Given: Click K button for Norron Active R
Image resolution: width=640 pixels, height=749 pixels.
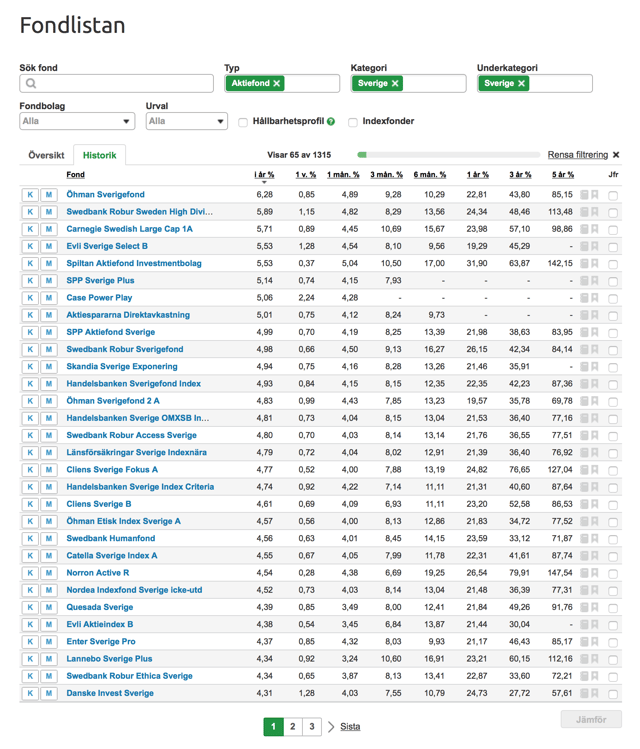Looking at the screenshot, I should click(x=30, y=573).
